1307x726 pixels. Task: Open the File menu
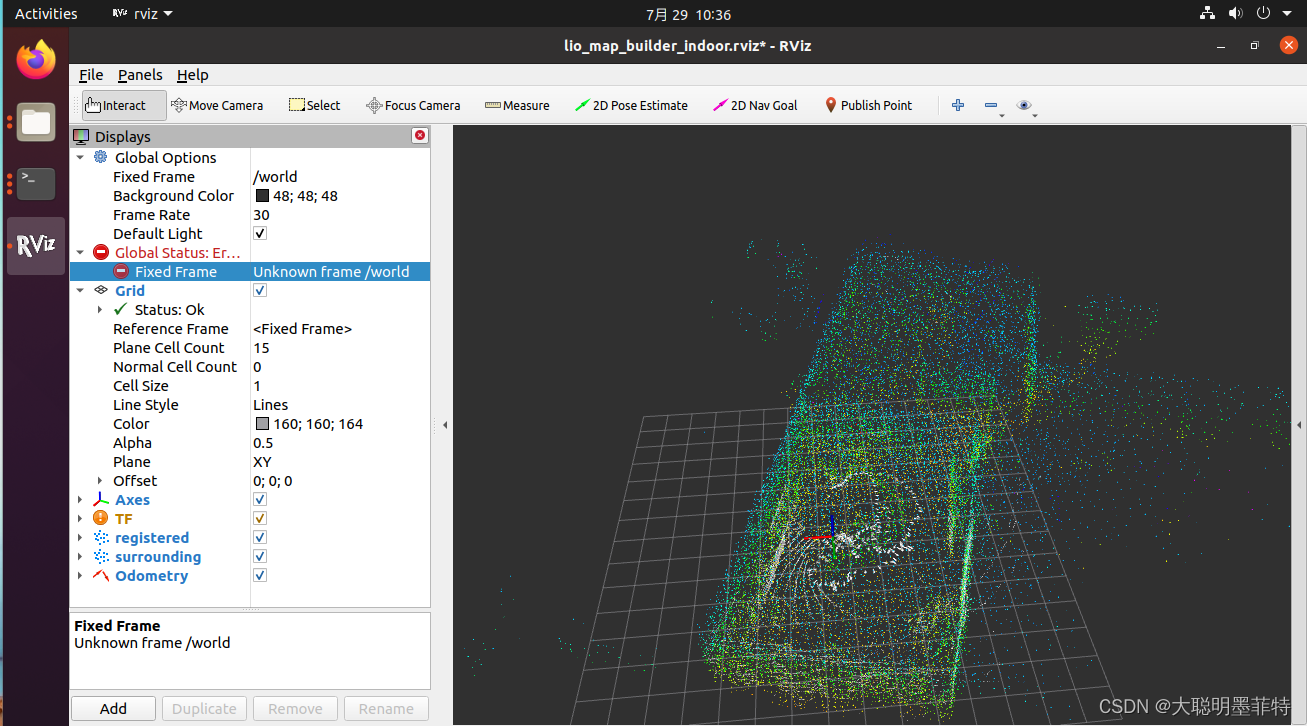(90, 74)
